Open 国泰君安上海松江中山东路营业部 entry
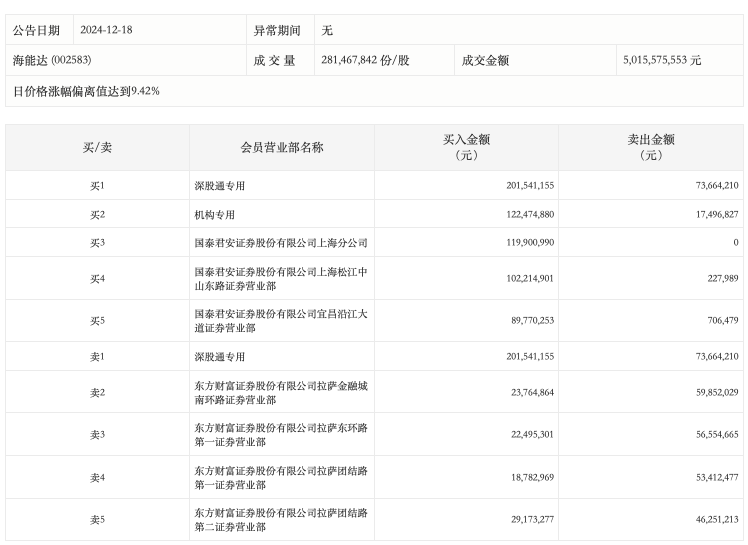Viewport: 748px width, 545px height. pyautogui.click(x=281, y=278)
